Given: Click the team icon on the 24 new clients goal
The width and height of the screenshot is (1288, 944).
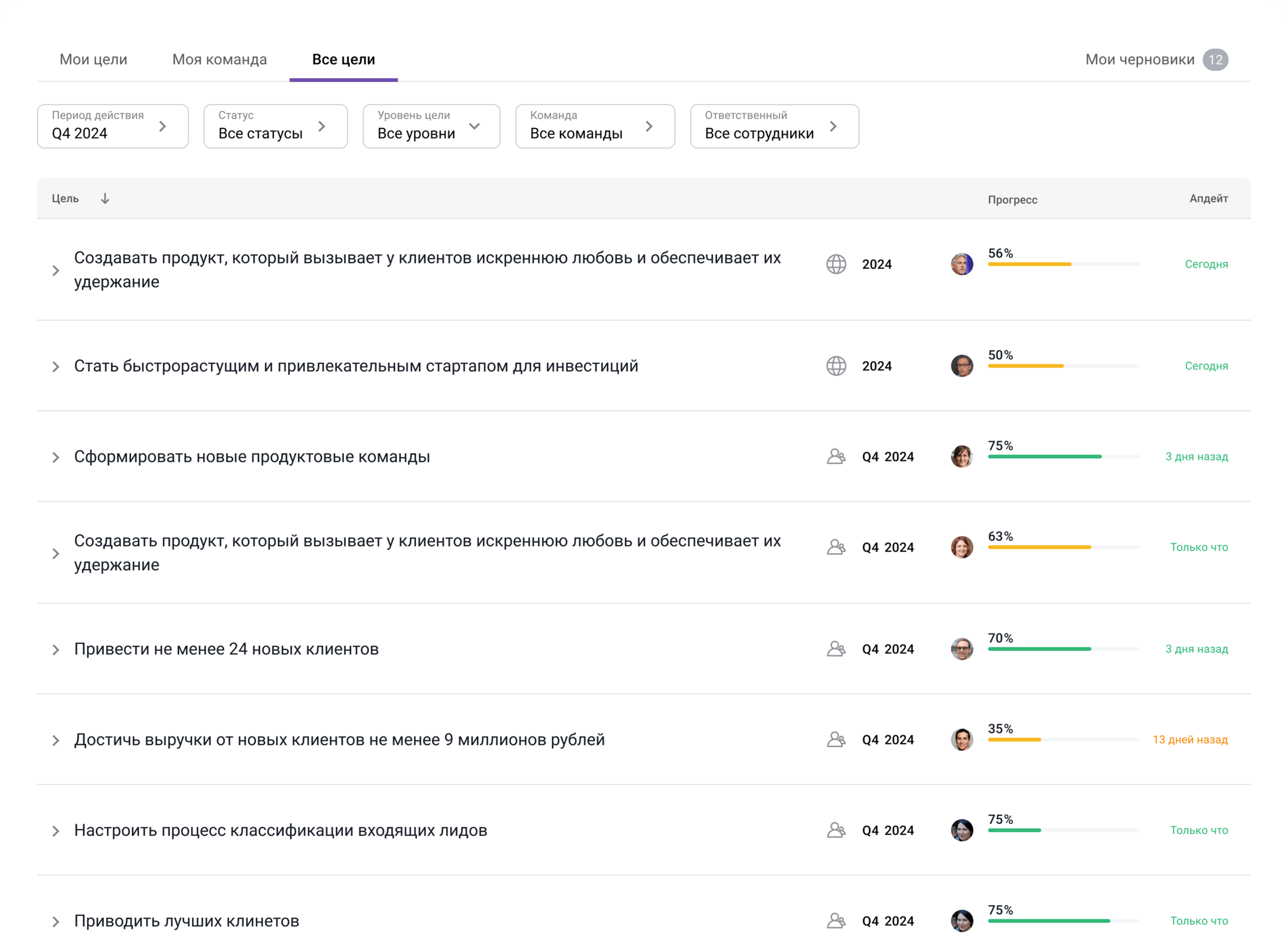Looking at the screenshot, I should [x=837, y=649].
